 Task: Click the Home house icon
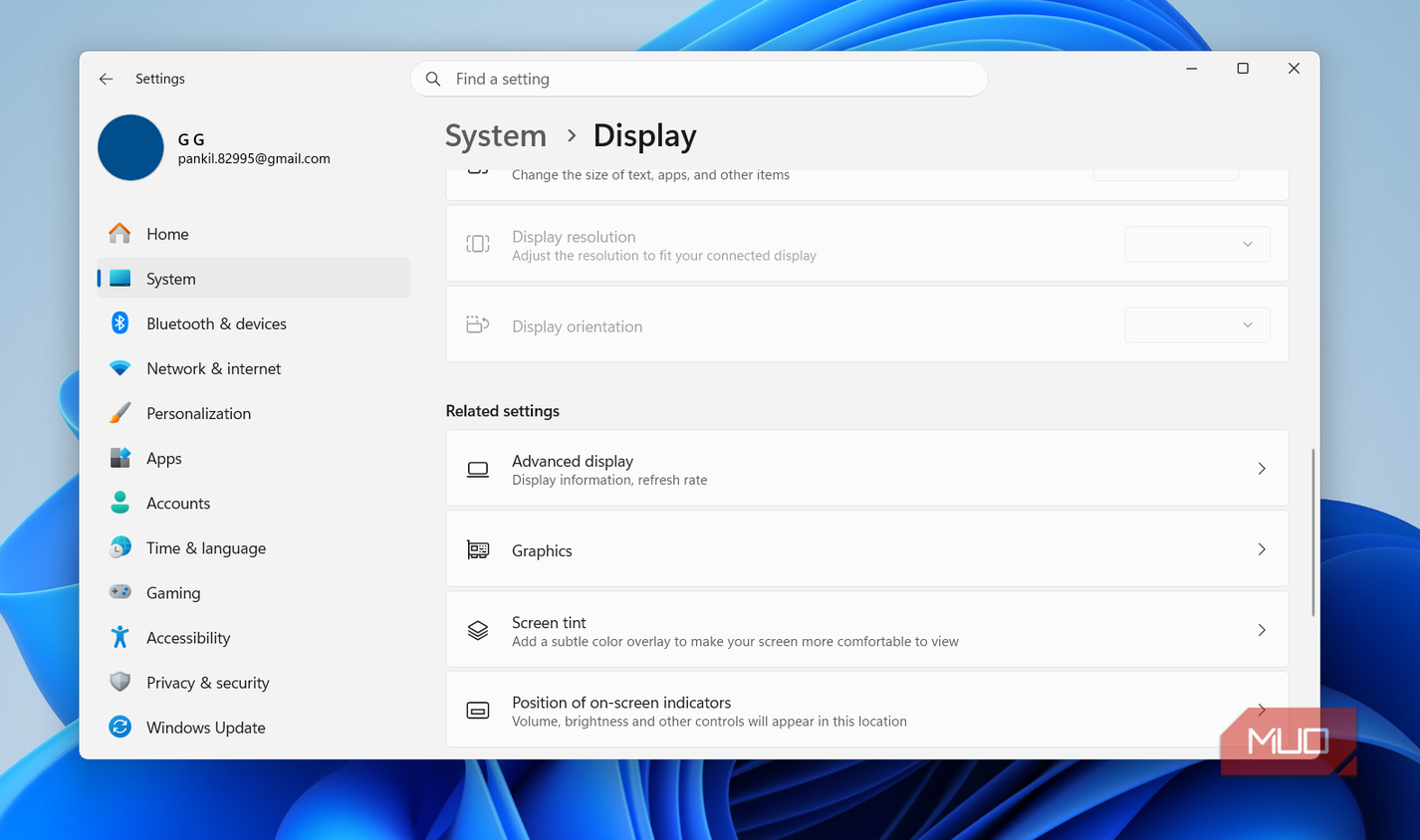(119, 233)
